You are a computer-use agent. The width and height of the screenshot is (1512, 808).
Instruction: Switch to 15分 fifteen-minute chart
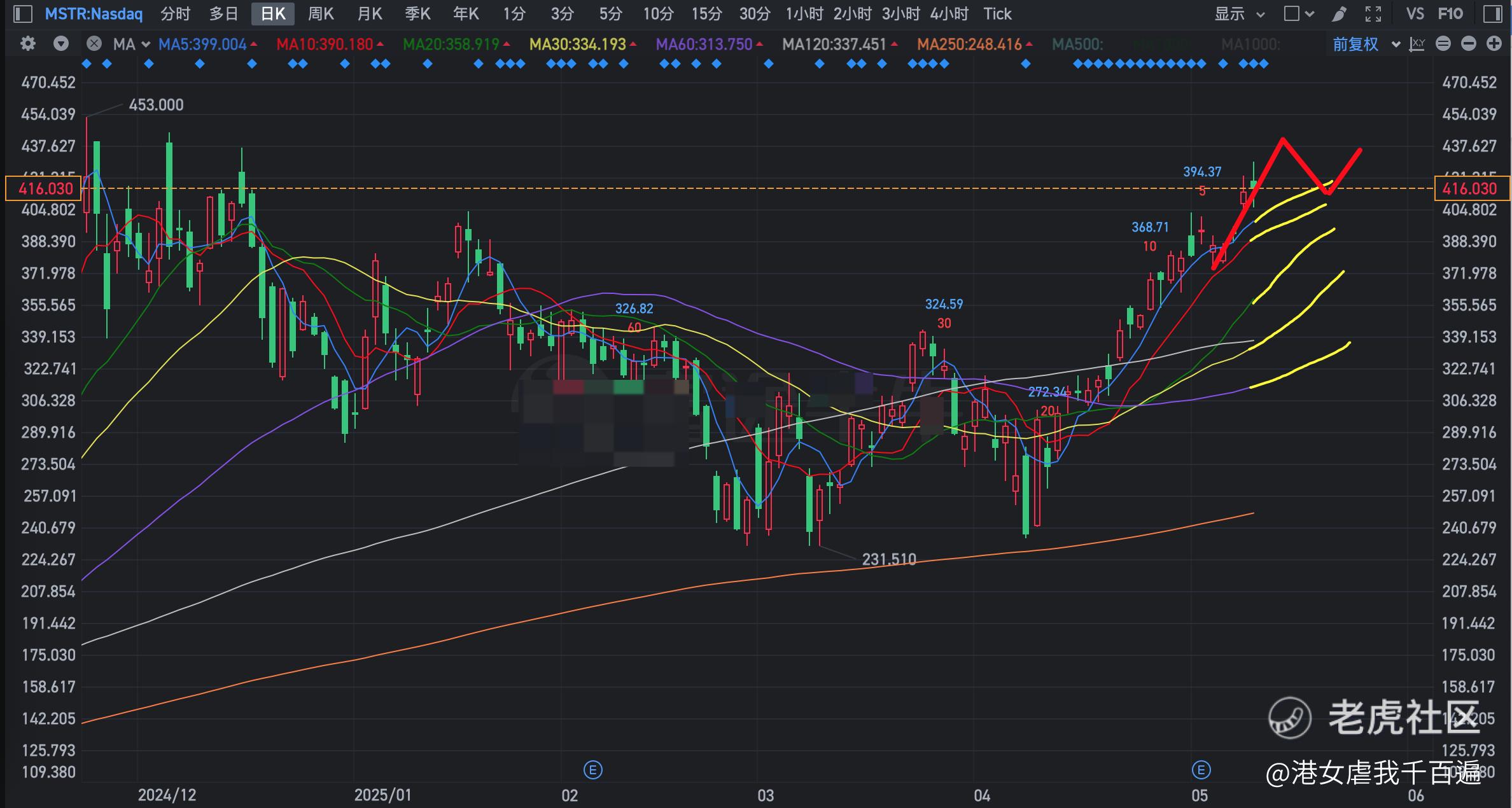(x=707, y=13)
